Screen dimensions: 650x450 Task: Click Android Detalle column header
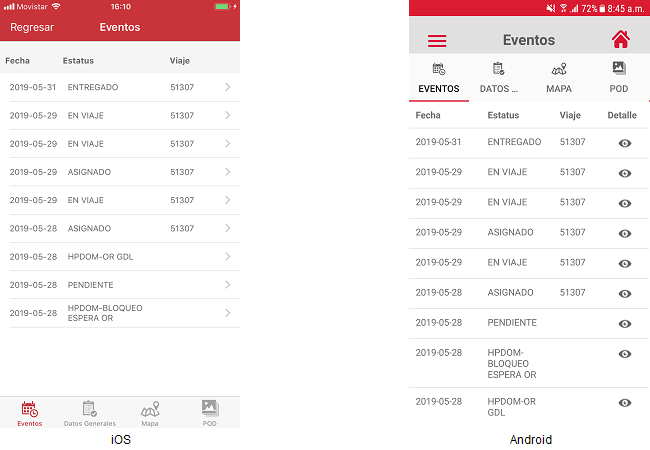621,115
